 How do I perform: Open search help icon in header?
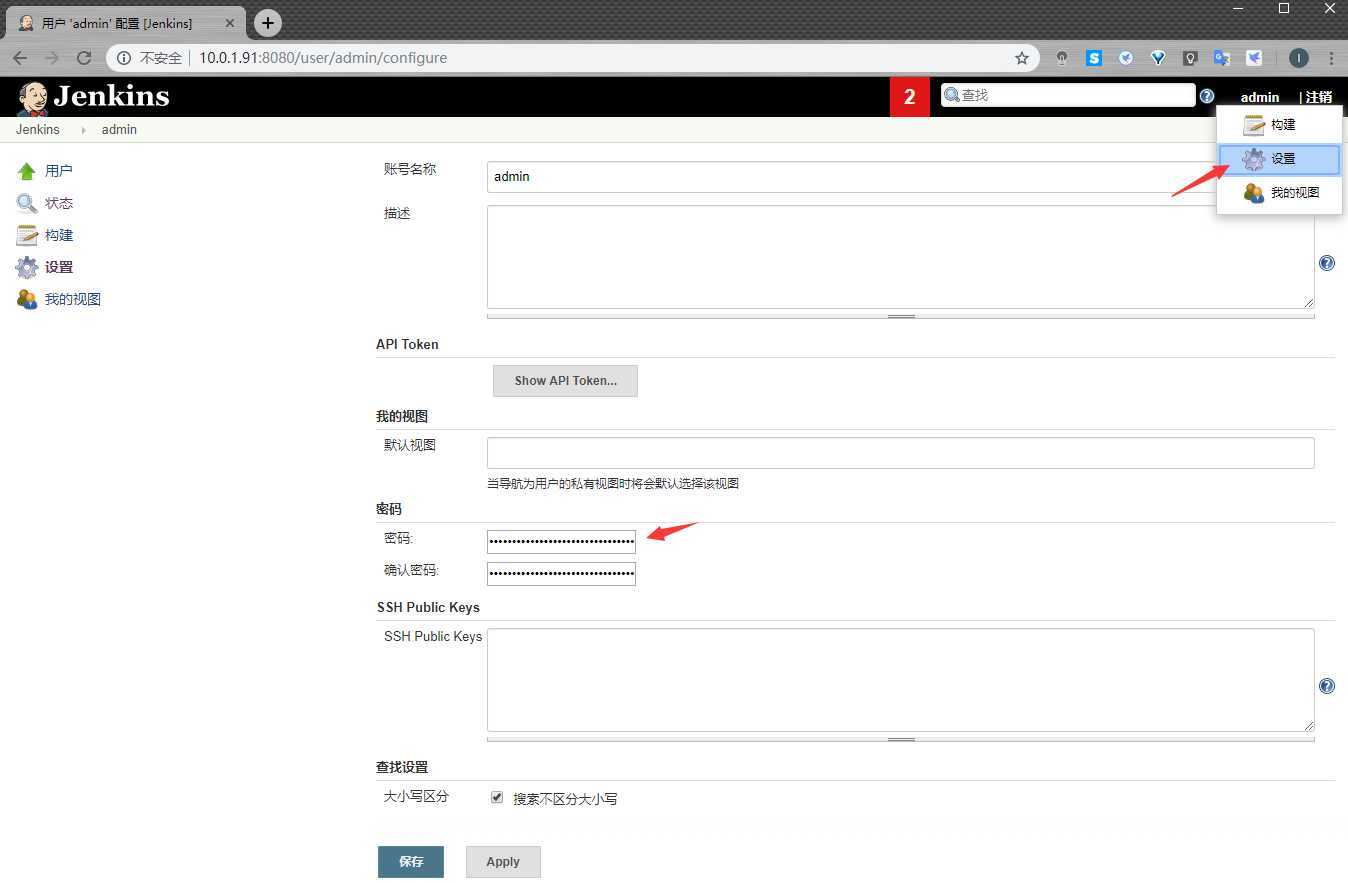[1207, 96]
